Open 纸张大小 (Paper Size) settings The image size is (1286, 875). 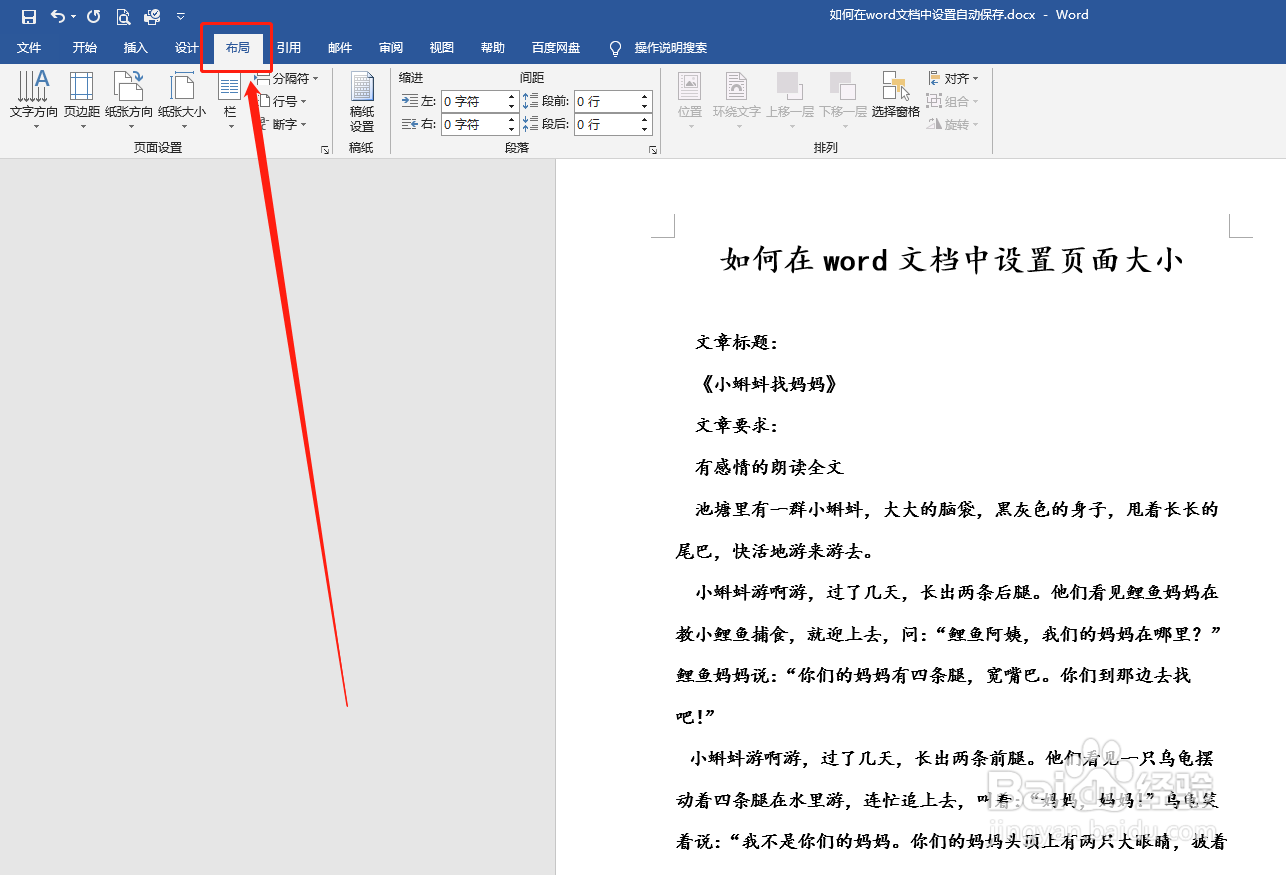pos(181,100)
